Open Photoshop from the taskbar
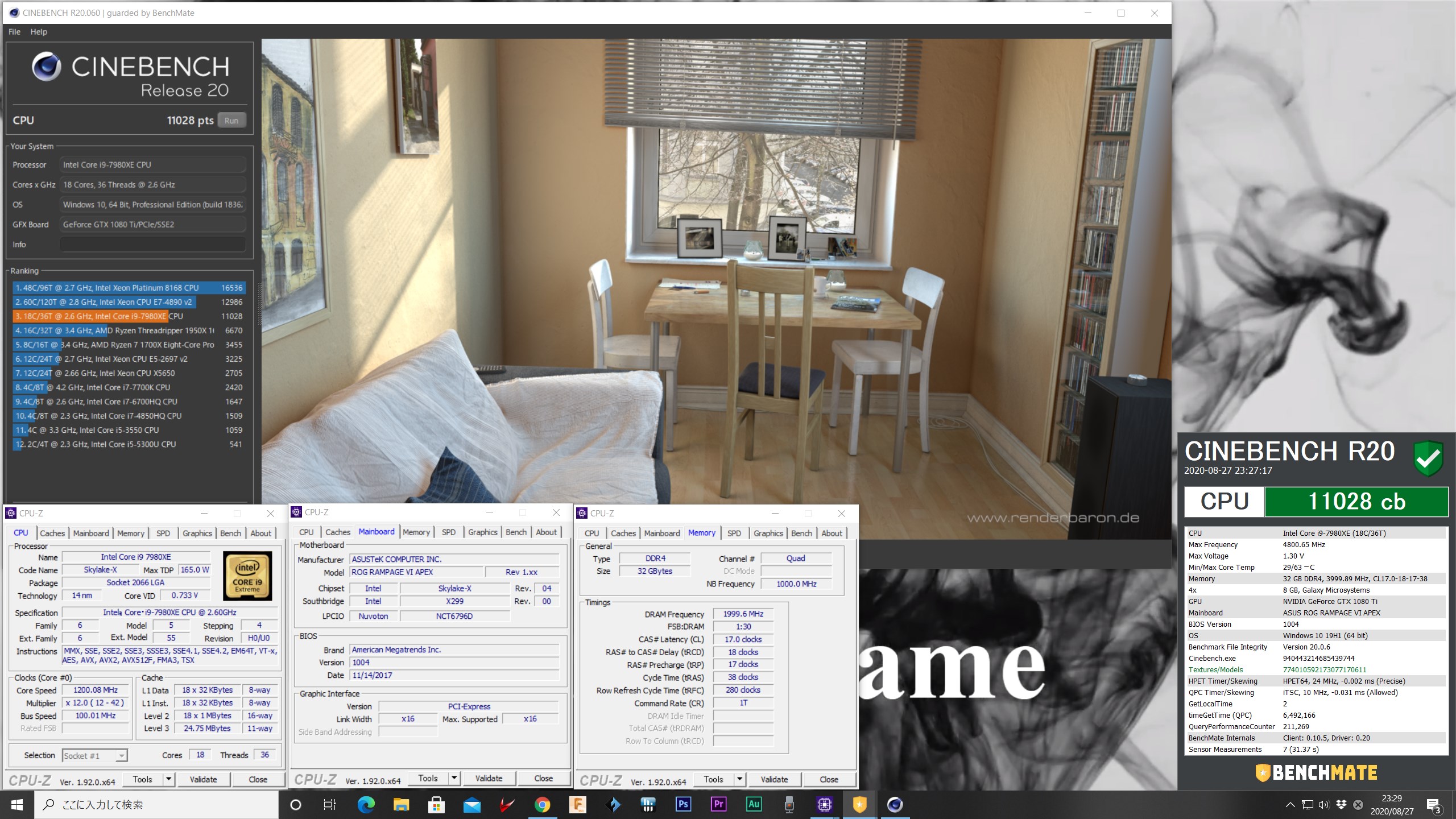 pos(683,805)
